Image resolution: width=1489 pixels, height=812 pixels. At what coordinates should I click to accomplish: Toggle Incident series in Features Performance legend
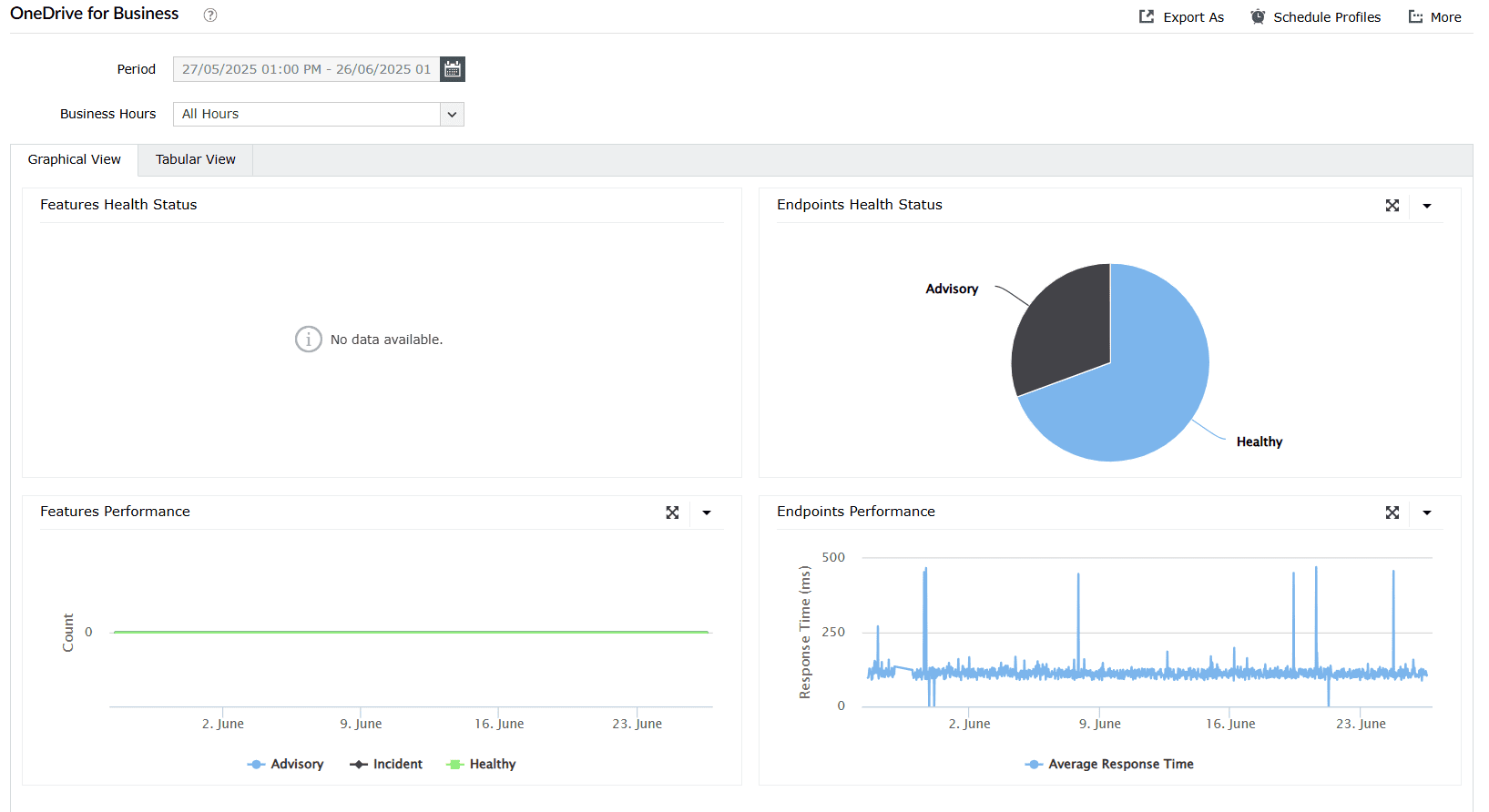(386, 764)
